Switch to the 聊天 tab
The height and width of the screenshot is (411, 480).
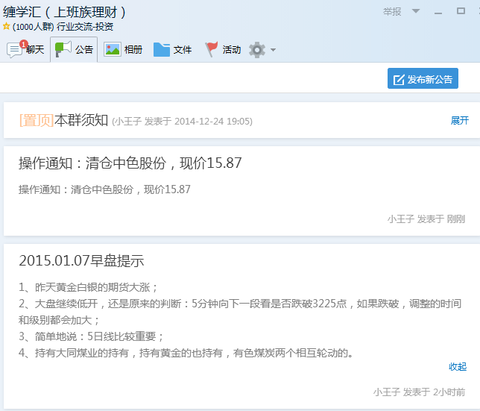coord(35,50)
